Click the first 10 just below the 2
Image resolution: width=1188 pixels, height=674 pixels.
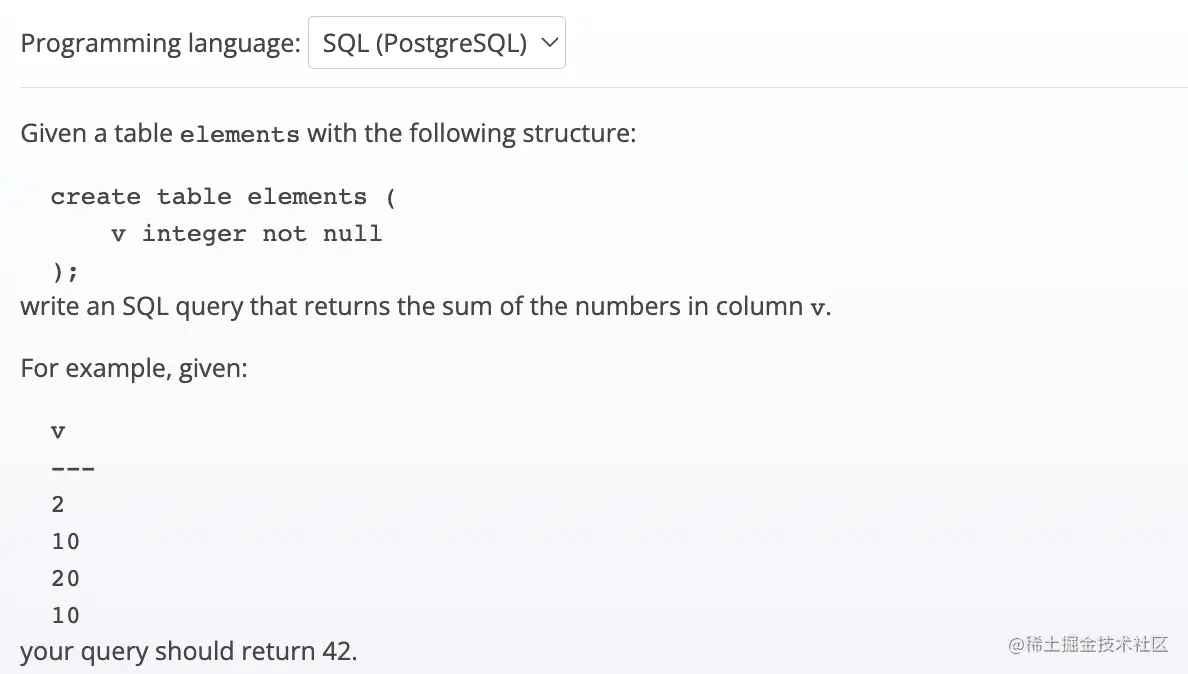click(66, 542)
